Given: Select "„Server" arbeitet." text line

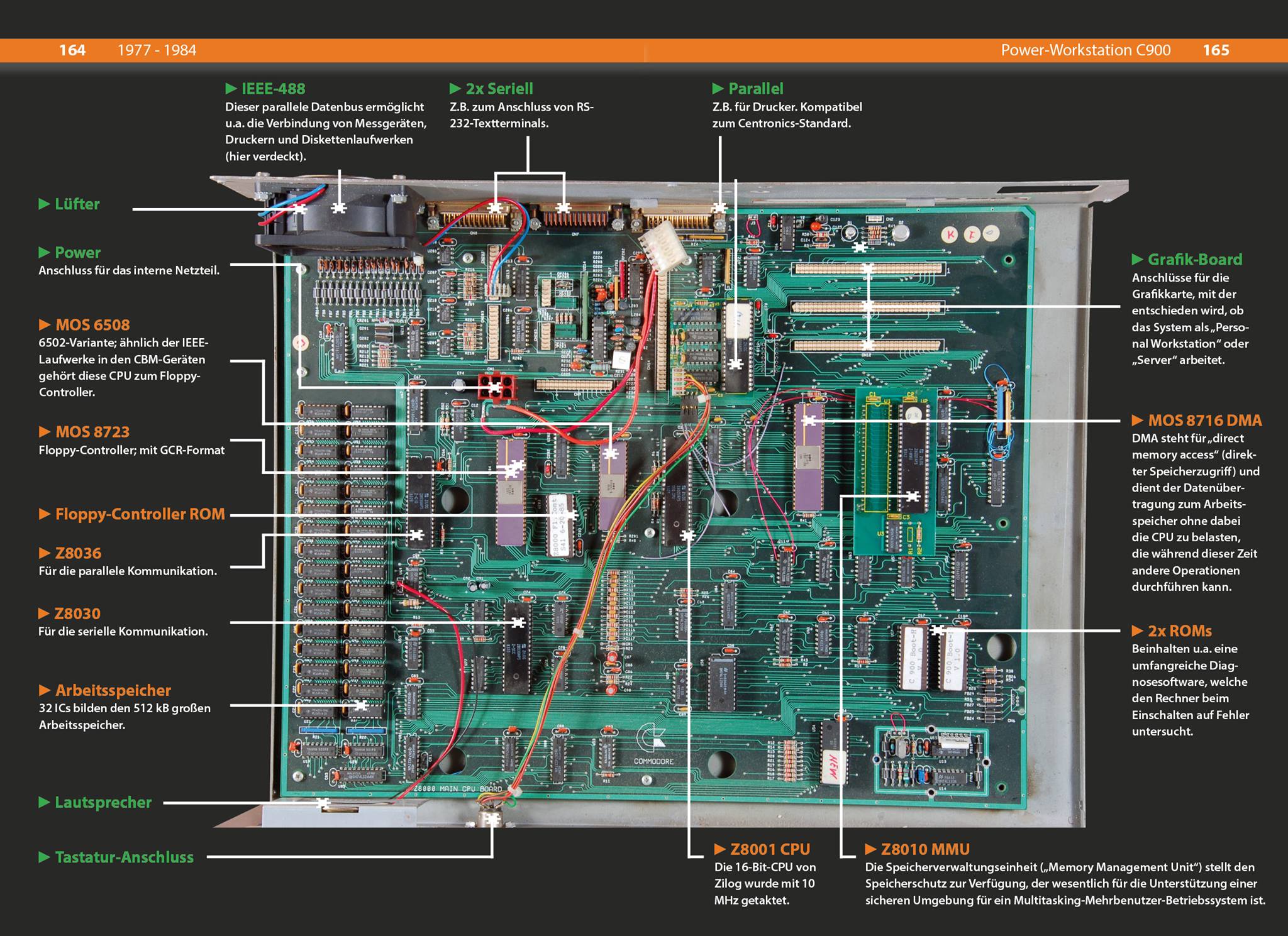Looking at the screenshot, I should 1178,360.
